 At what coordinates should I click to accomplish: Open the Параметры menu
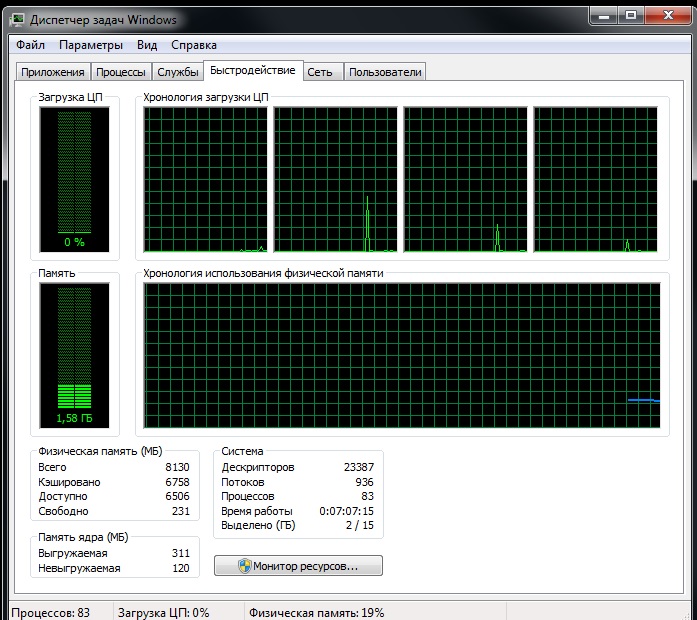click(x=91, y=45)
